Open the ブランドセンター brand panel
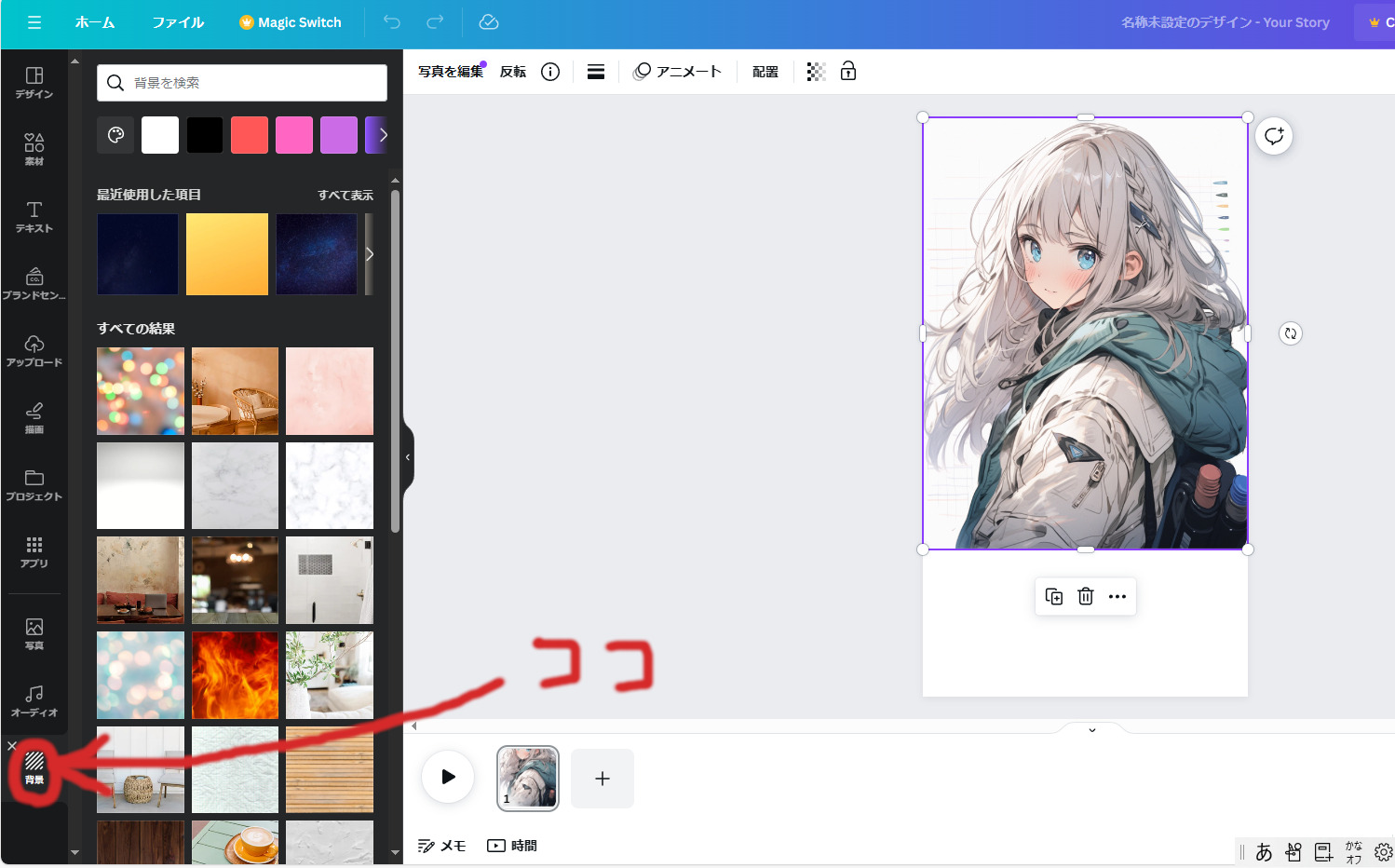1395x868 pixels. pos(34,284)
